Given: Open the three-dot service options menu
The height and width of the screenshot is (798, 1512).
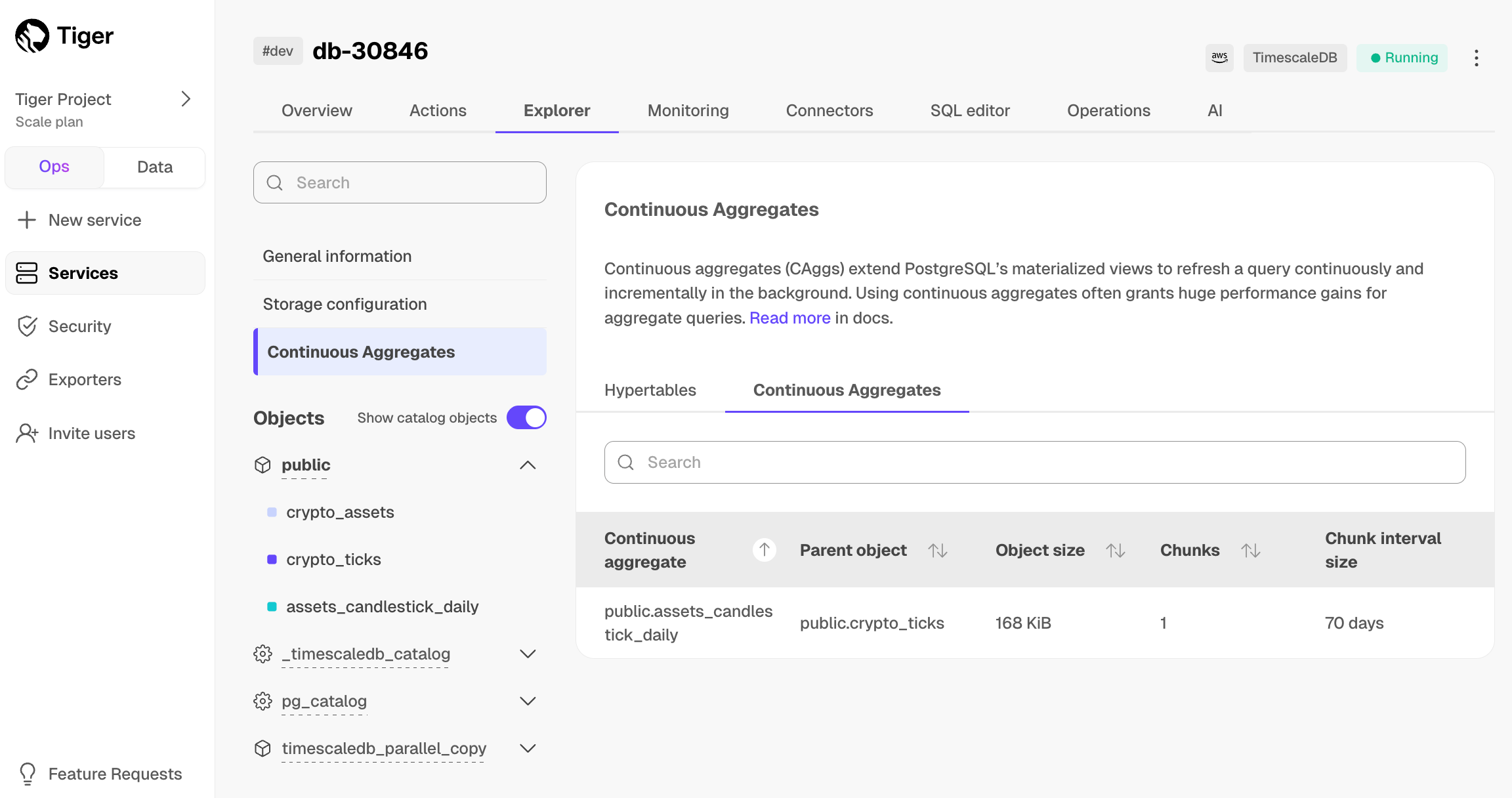Looking at the screenshot, I should point(1476,58).
